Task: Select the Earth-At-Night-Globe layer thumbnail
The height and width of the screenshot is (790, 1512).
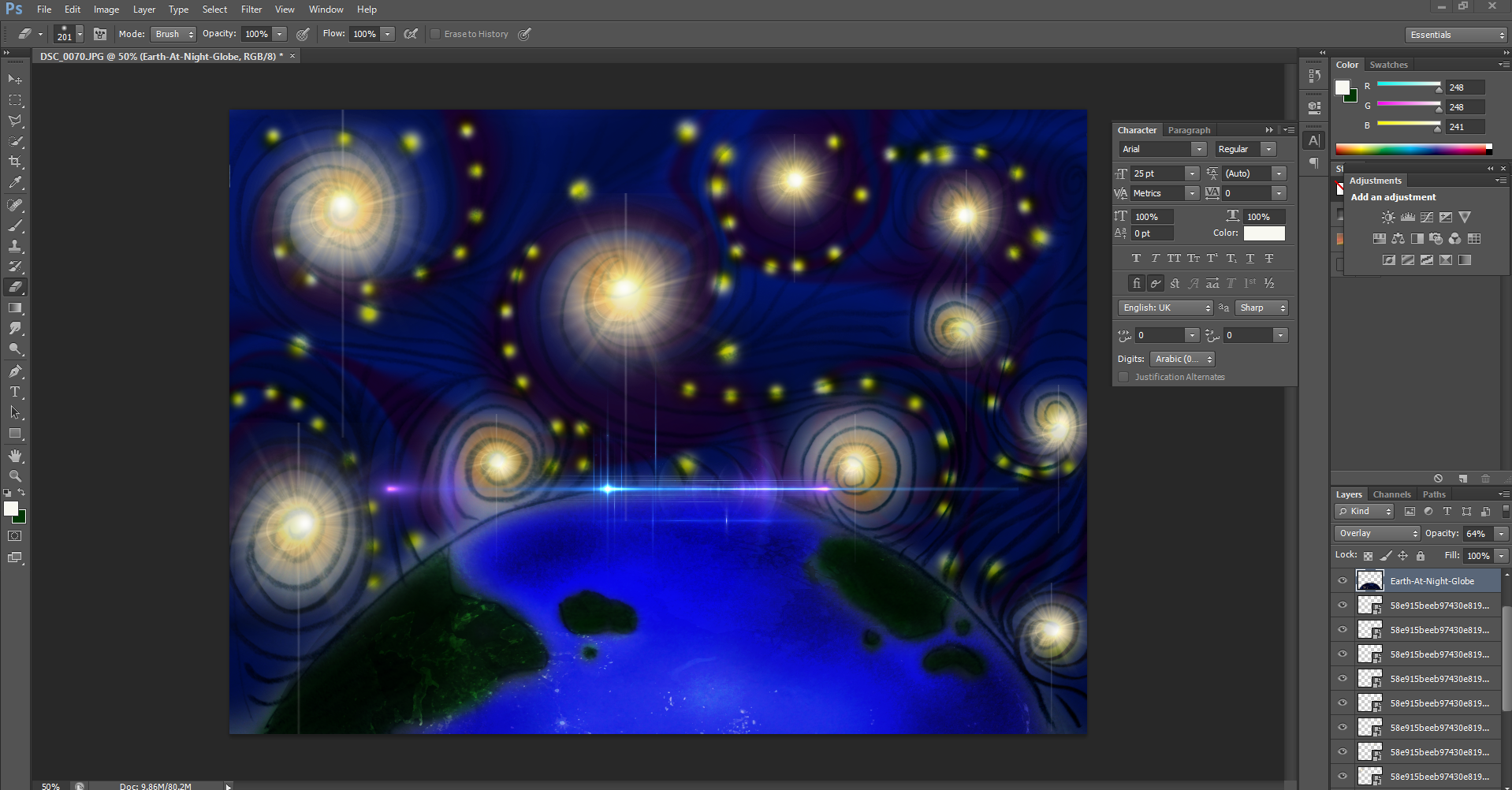Action: (1369, 581)
